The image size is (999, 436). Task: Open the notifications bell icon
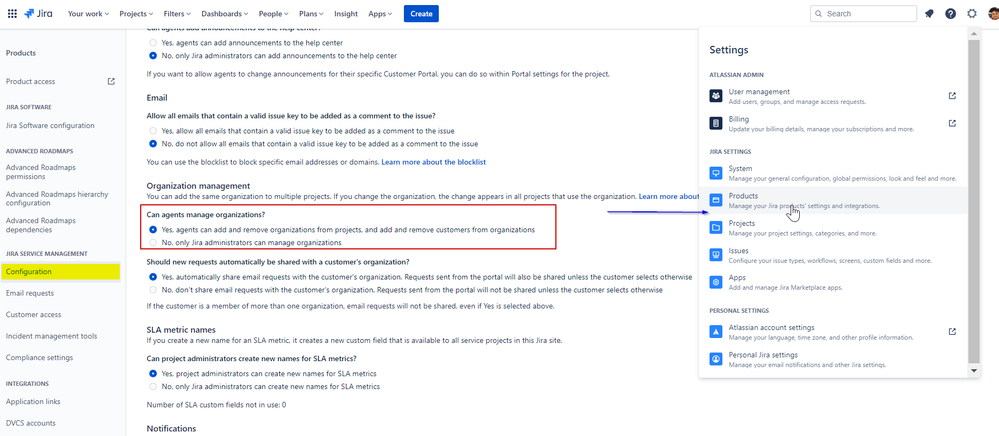(x=929, y=13)
